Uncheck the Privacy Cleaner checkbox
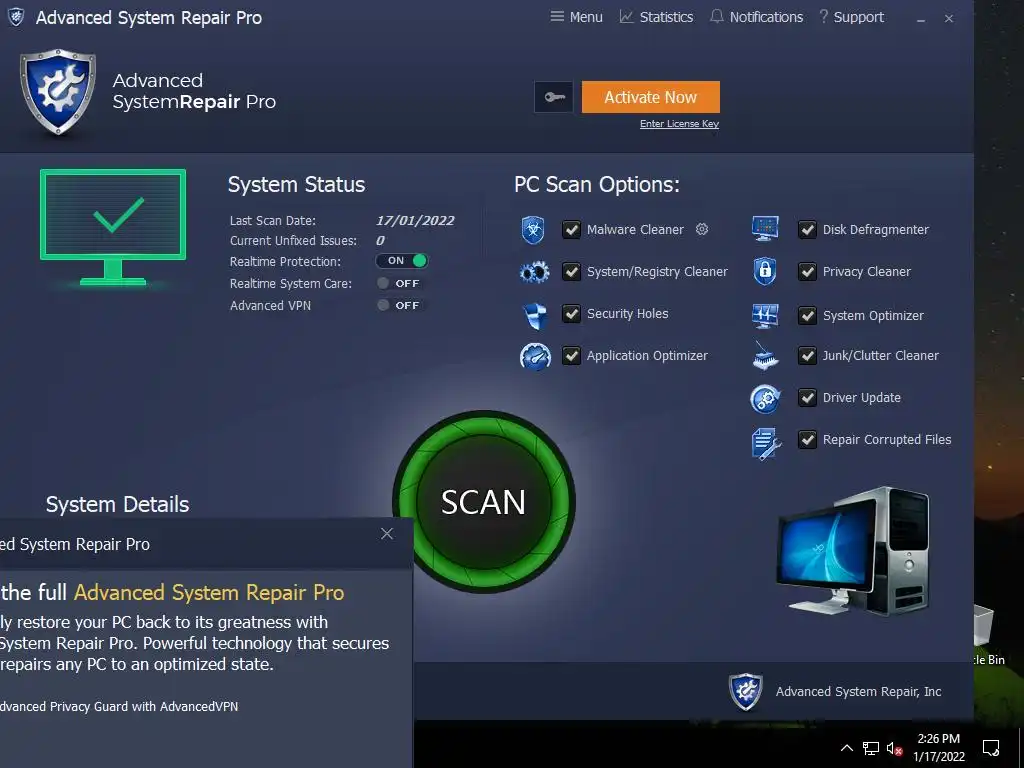The height and width of the screenshot is (768, 1024). [x=808, y=272]
